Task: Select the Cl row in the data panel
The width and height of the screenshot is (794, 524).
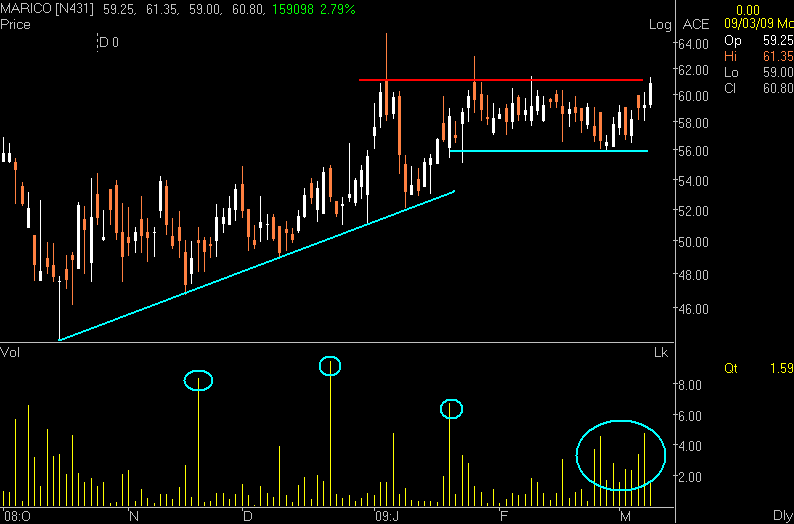Action: click(759, 89)
